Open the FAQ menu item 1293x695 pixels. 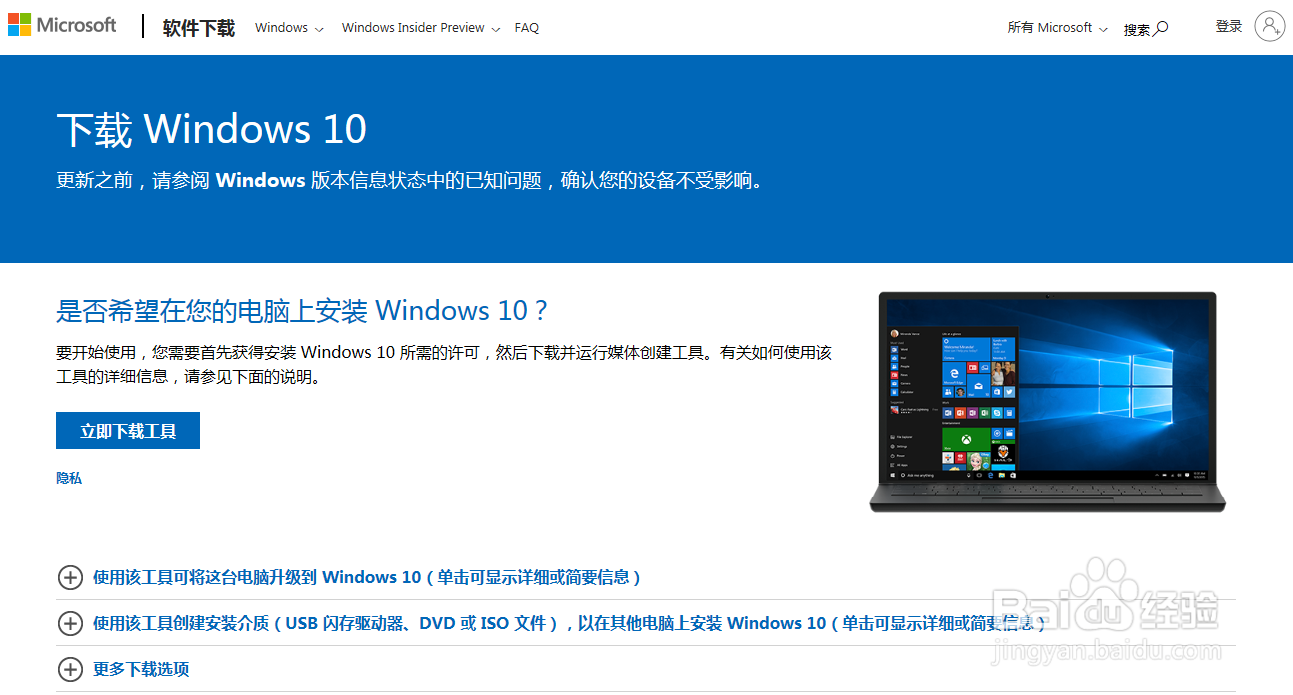(x=527, y=28)
